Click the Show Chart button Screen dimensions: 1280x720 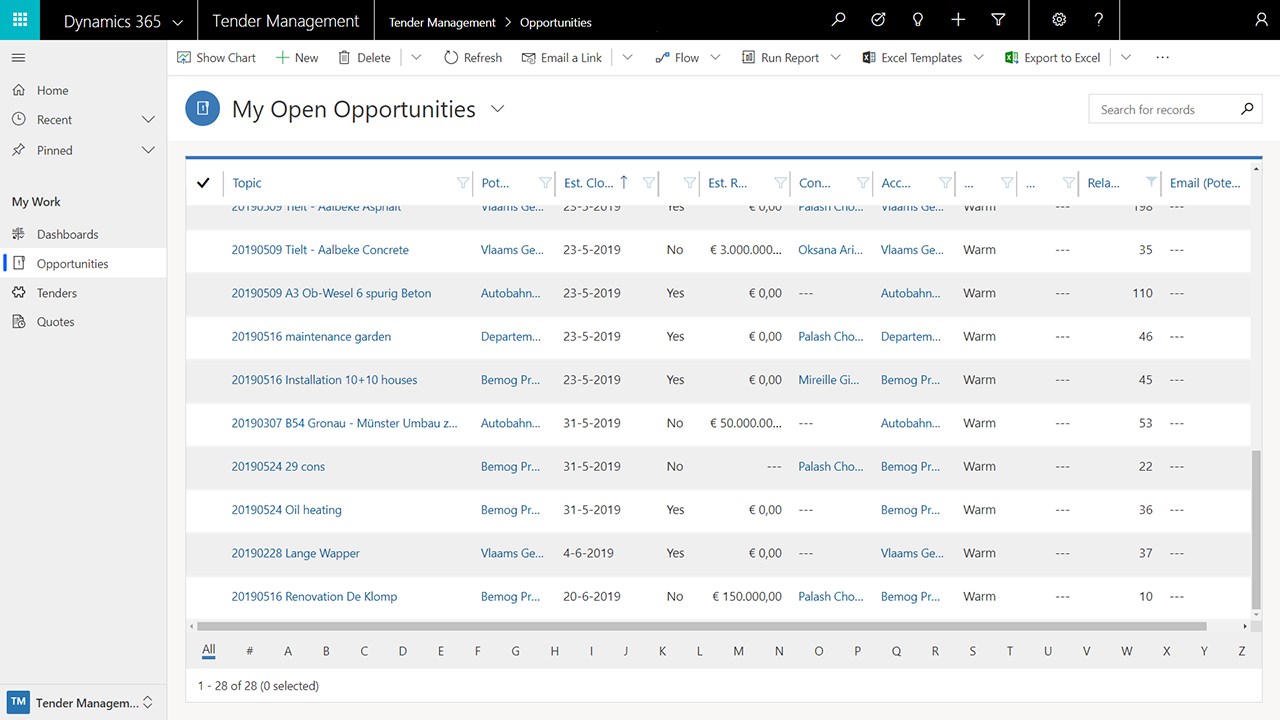point(216,58)
